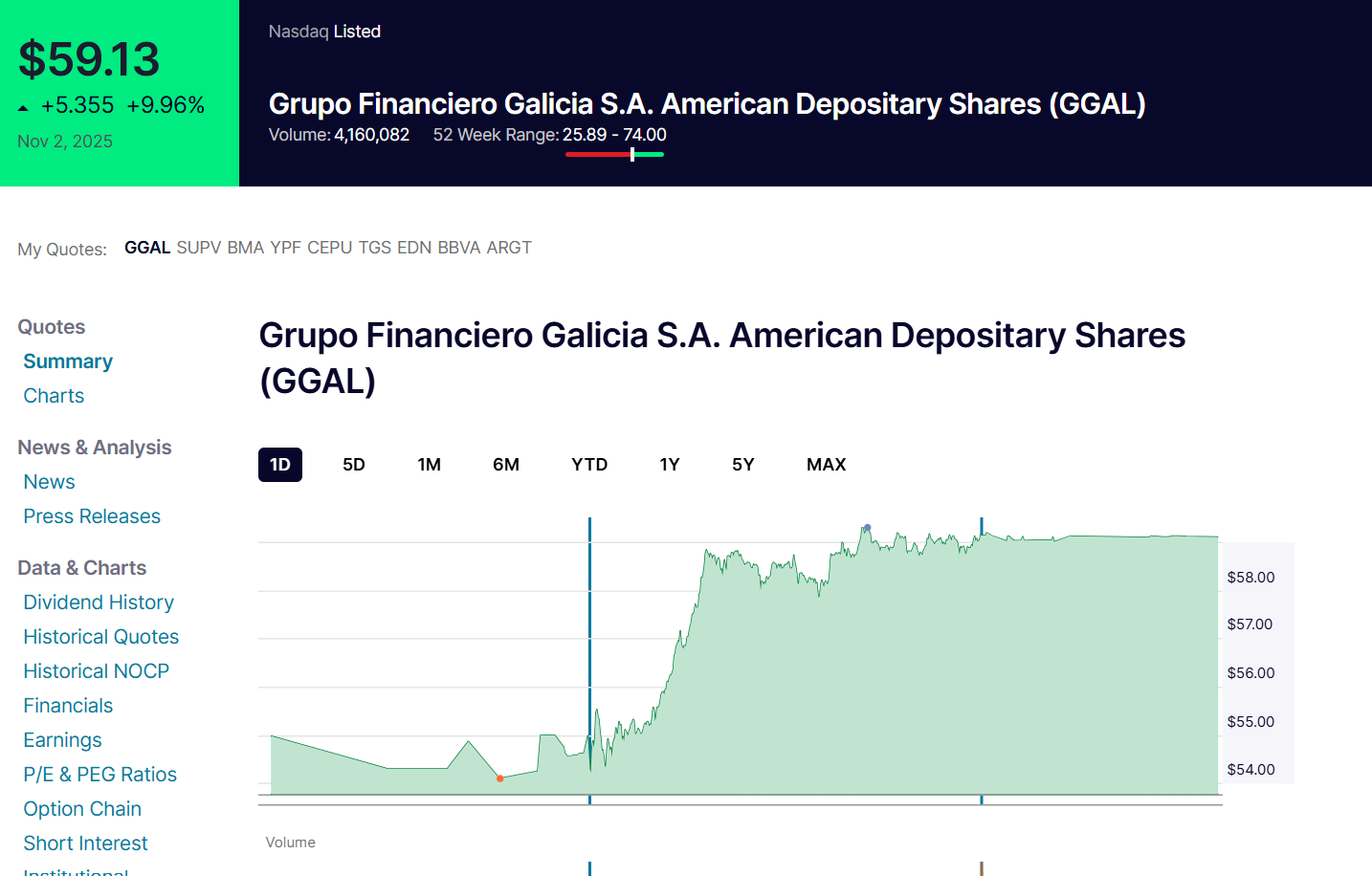
Task: Select the MAX chart range
Action: 827,465
